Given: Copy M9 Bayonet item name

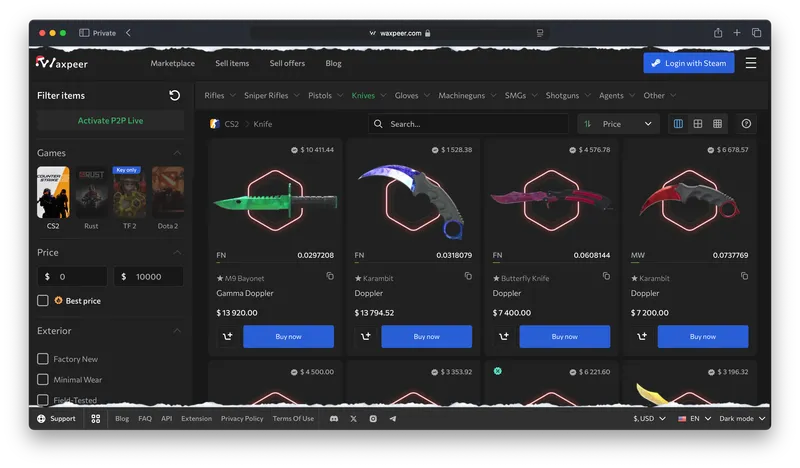Looking at the screenshot, I should (x=330, y=276).
